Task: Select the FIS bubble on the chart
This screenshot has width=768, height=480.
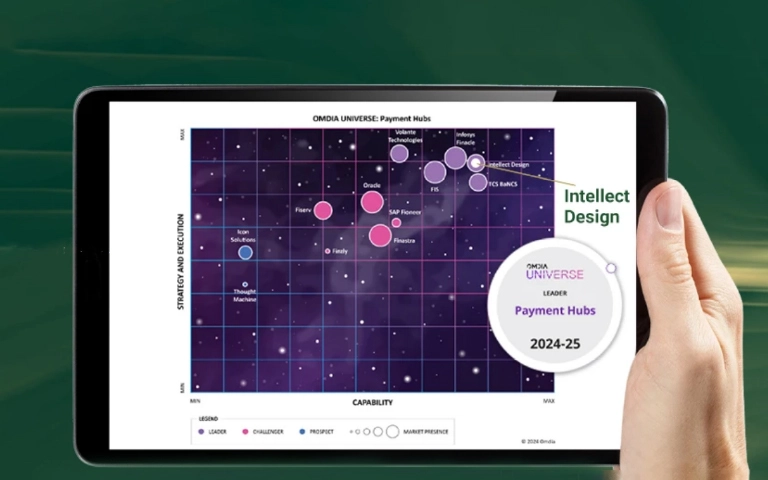Action: click(434, 172)
